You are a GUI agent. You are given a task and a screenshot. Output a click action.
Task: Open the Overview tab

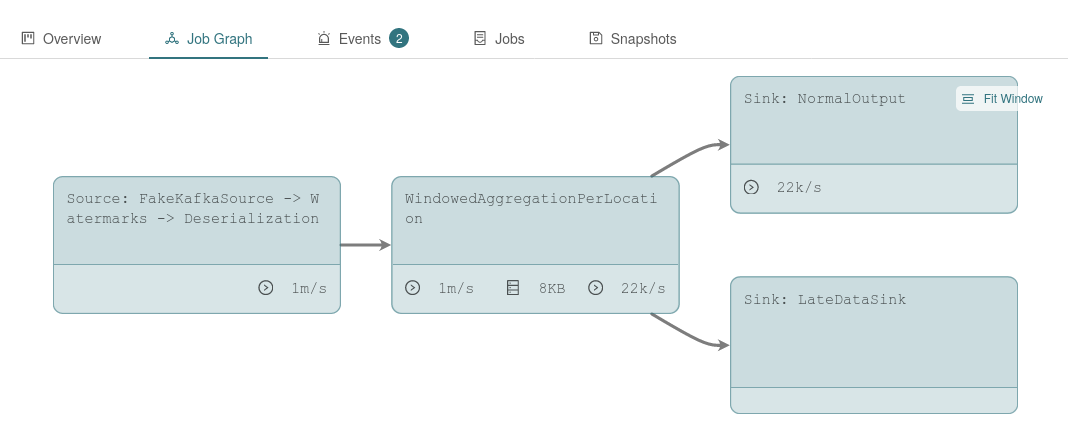(x=61, y=39)
